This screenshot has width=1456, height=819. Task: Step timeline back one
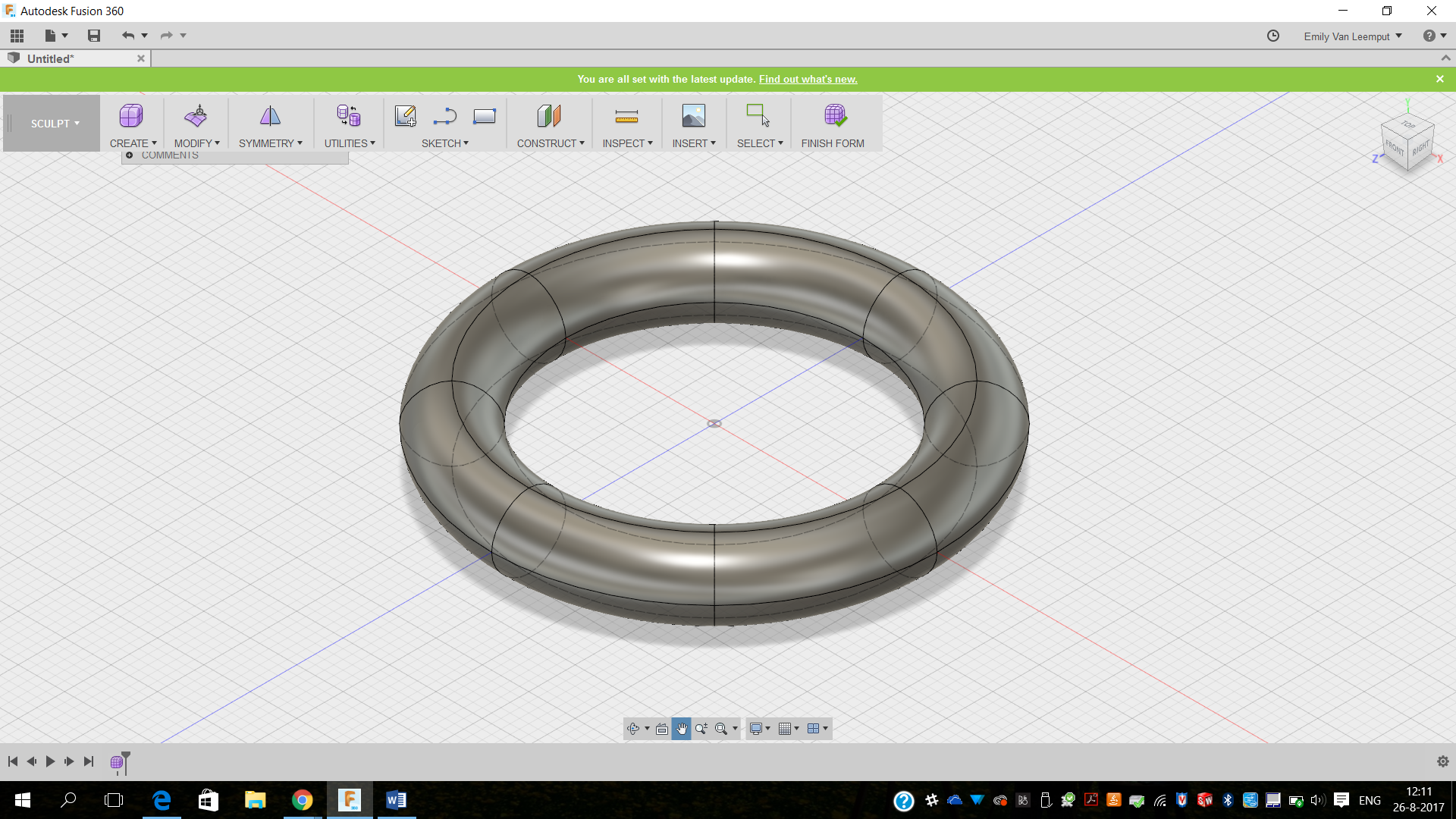32,761
